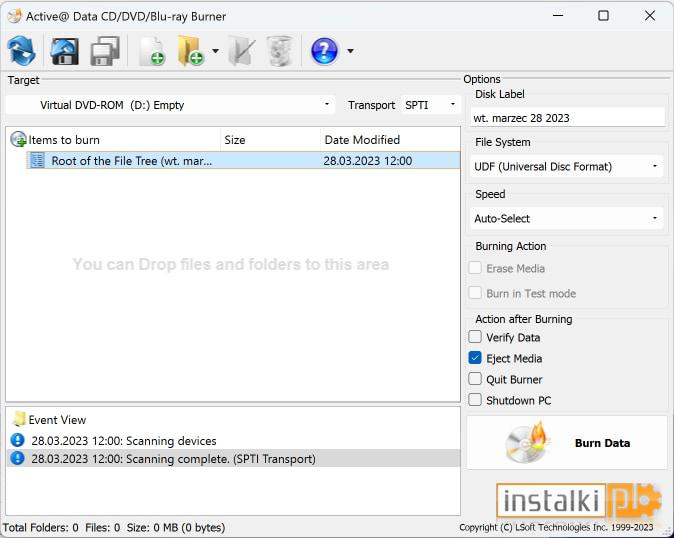Click the save project floppy icon
The width and height of the screenshot is (674, 538).
64,51
